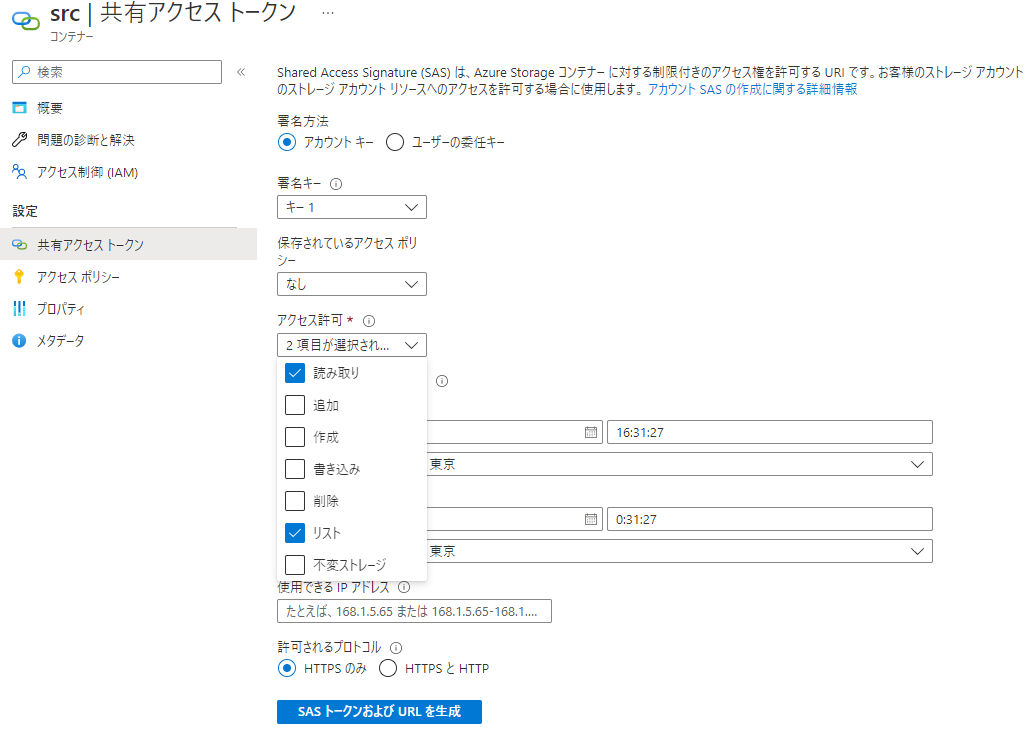Check the 削除 permission checkbox

295,501
